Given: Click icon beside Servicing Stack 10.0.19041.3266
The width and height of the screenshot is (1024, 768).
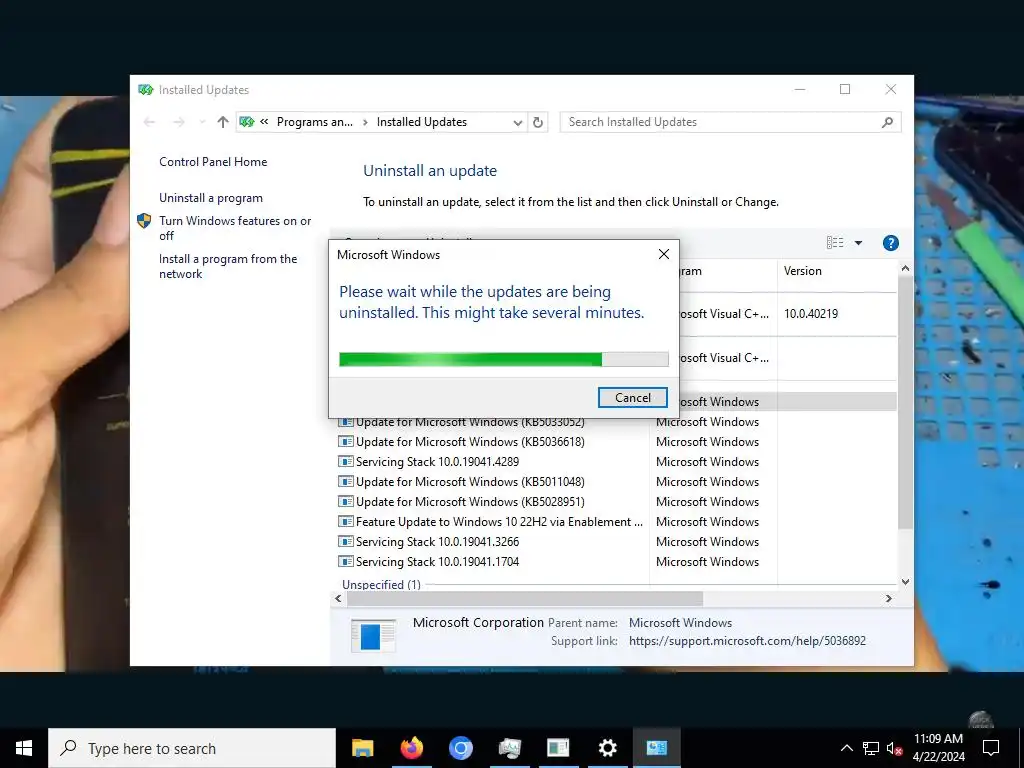Looking at the screenshot, I should (345, 542).
